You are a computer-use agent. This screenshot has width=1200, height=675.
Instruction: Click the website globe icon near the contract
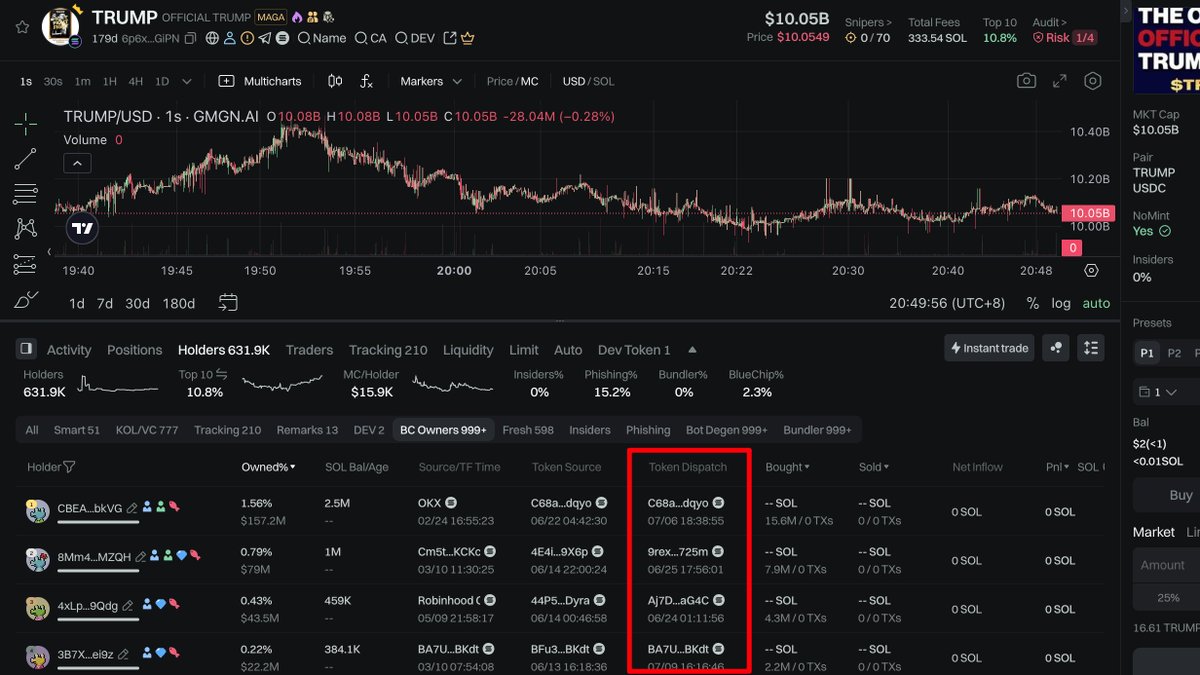tap(212, 38)
